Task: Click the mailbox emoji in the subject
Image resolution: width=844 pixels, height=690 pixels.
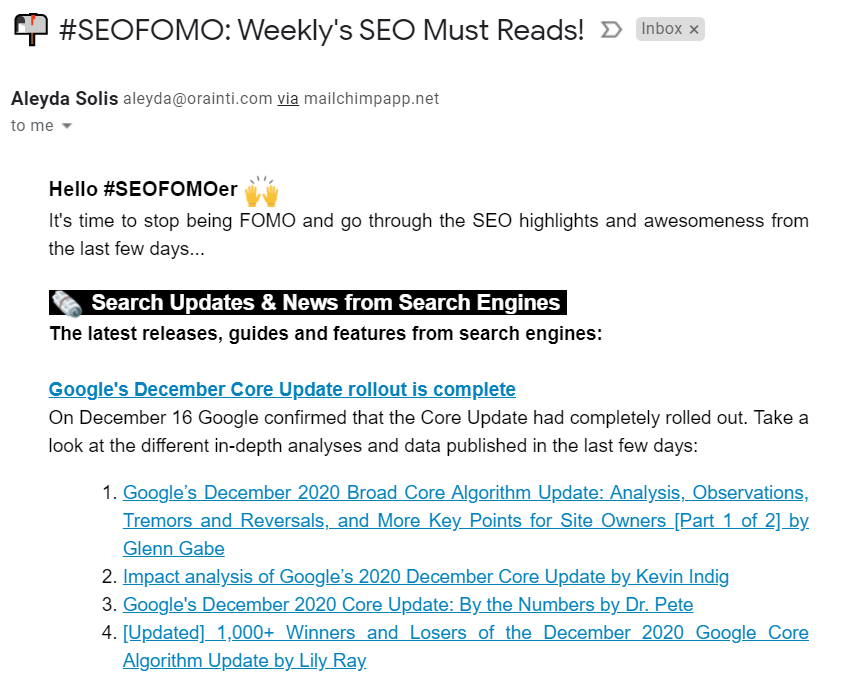Action: coord(30,29)
